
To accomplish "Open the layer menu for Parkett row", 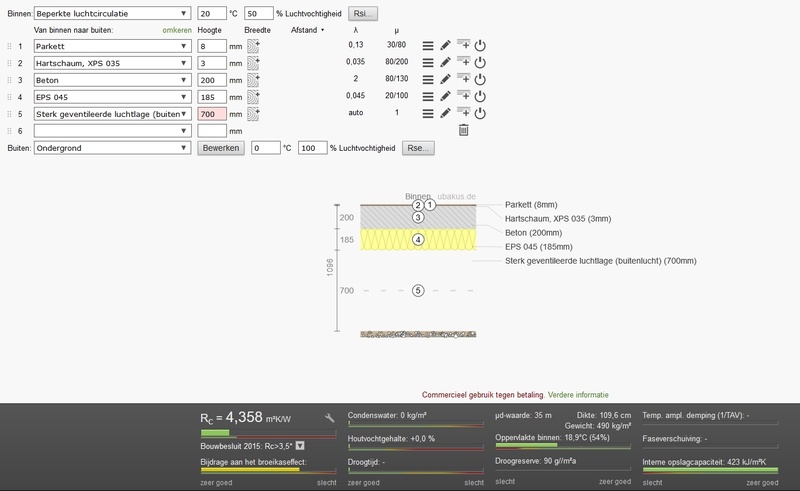I will [x=428, y=46].
